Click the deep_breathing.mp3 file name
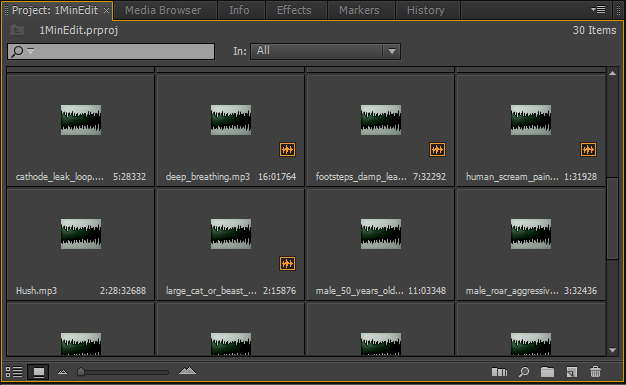 (x=208, y=177)
